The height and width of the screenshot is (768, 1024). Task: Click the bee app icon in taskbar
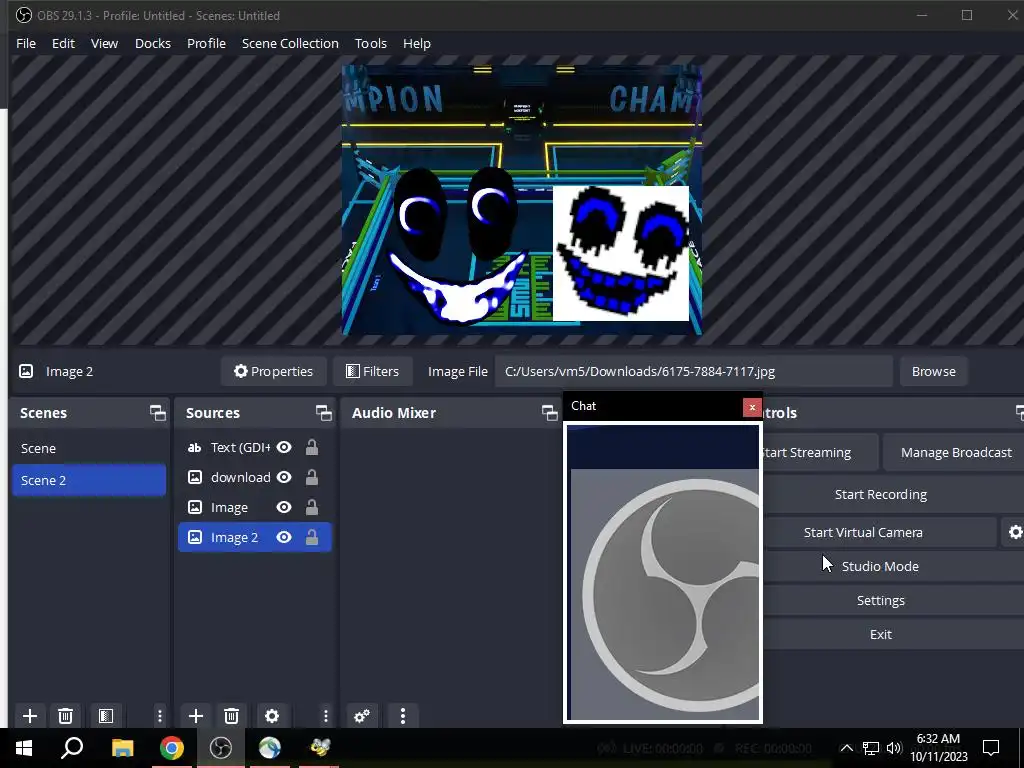(x=320, y=748)
